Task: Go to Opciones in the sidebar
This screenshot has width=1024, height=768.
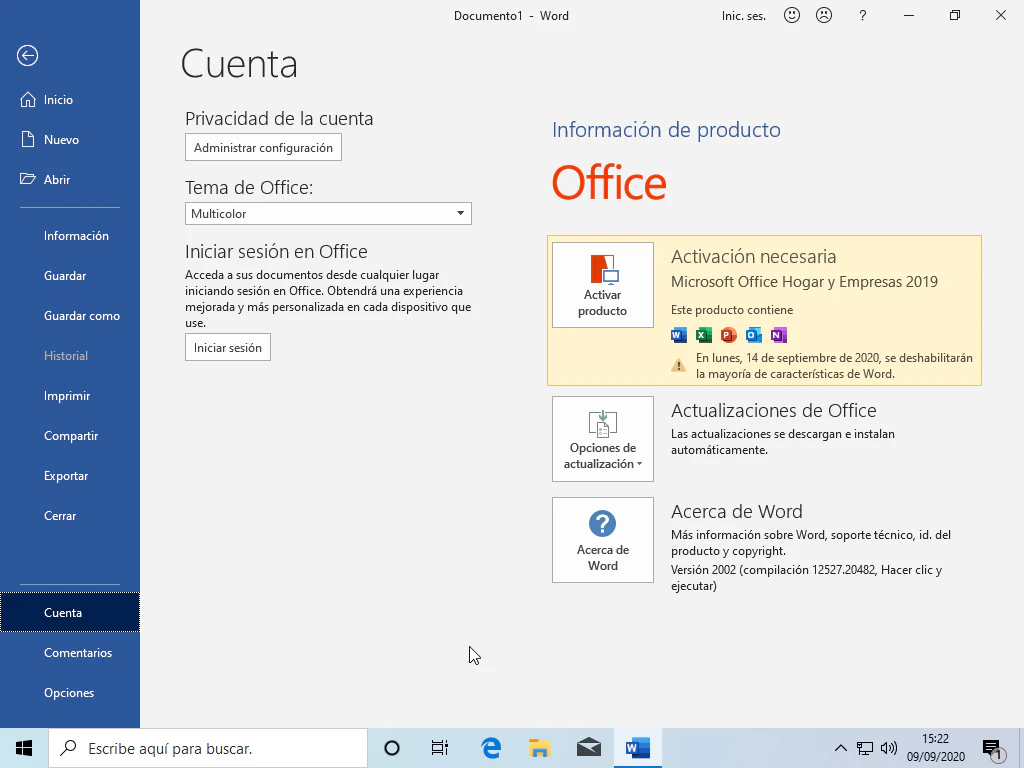Action: click(69, 693)
